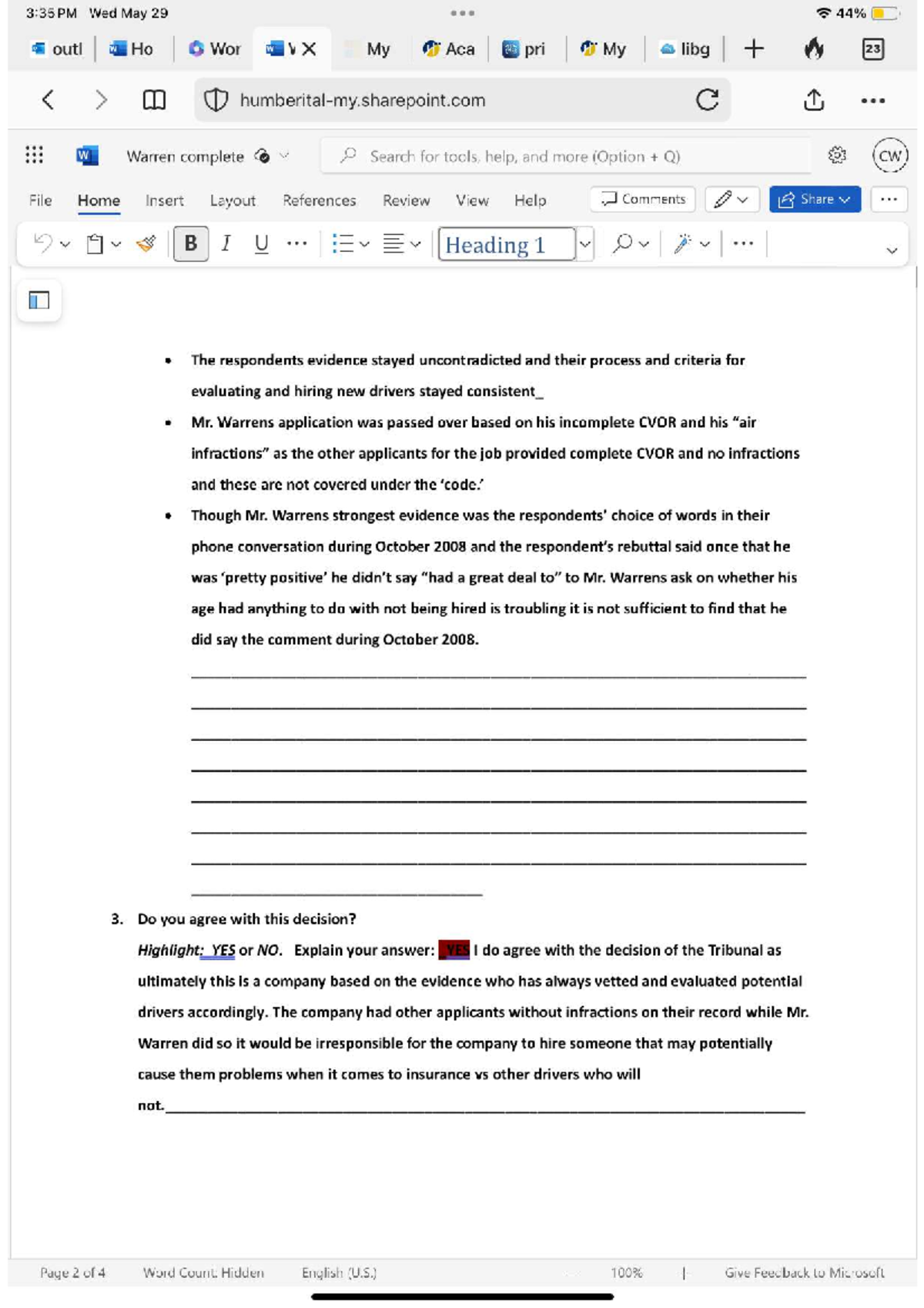Tap the browser share icon
The image size is (924, 1308).
coord(814,100)
